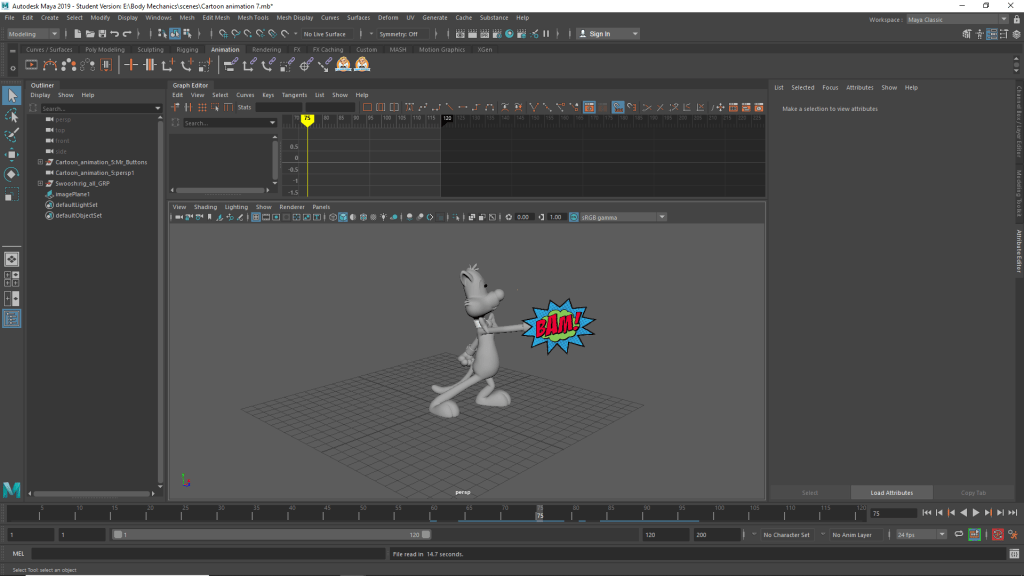This screenshot has width=1024, height=576.
Task: Jump to the start of playback range
Action: click(x=926, y=513)
